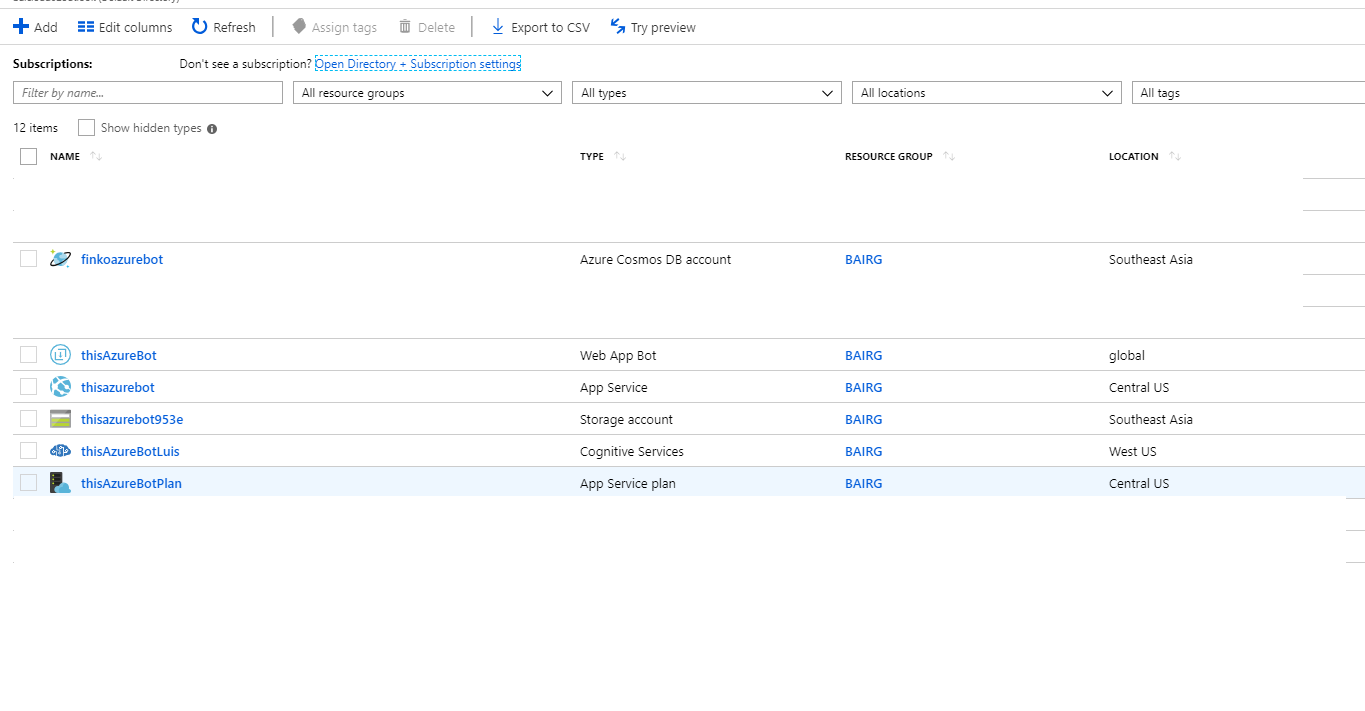The width and height of the screenshot is (1365, 711).
Task: Click the storage account icon beside thisazurebot953e
Action: [x=60, y=419]
